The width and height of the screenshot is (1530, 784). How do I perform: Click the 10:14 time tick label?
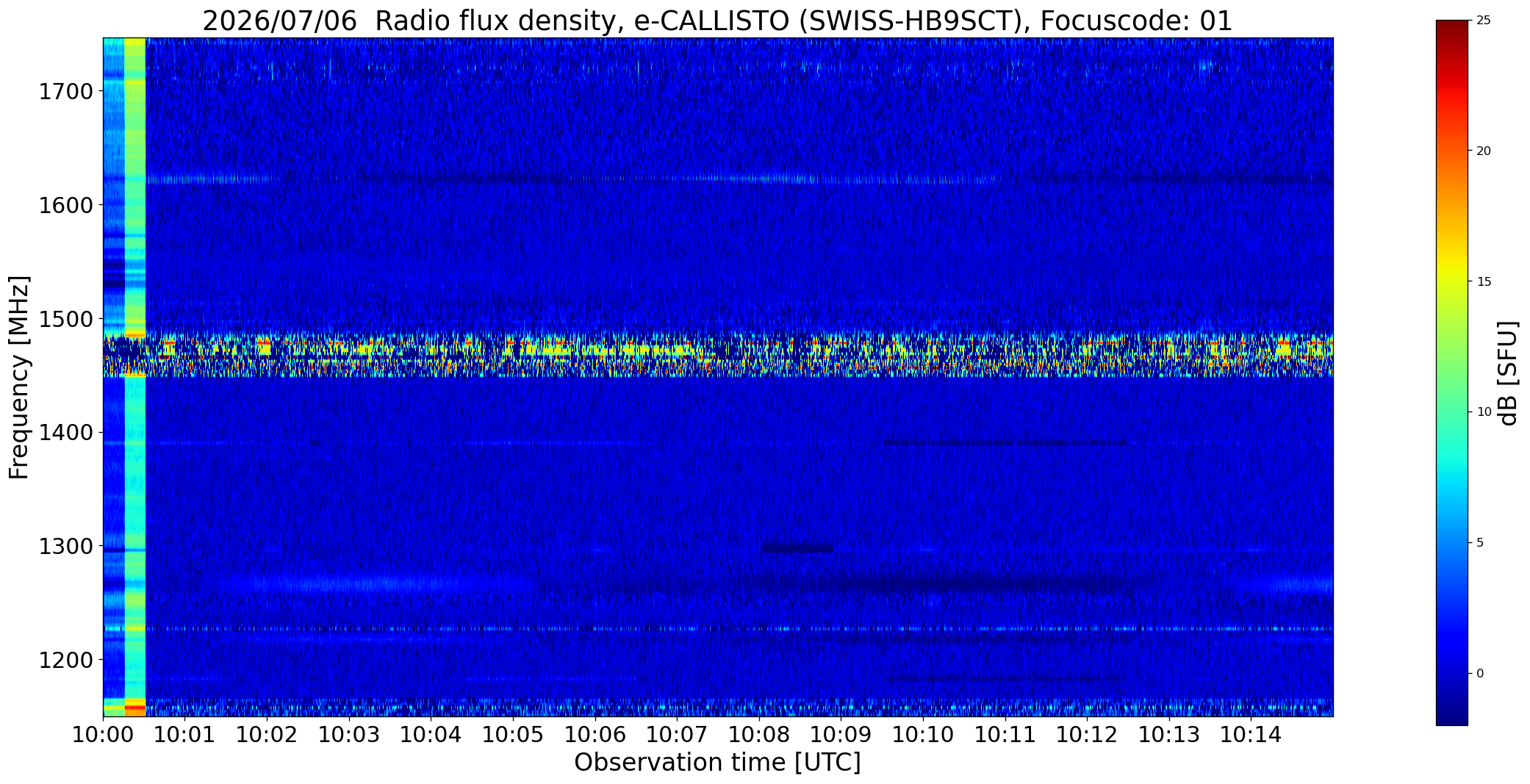(1251, 735)
